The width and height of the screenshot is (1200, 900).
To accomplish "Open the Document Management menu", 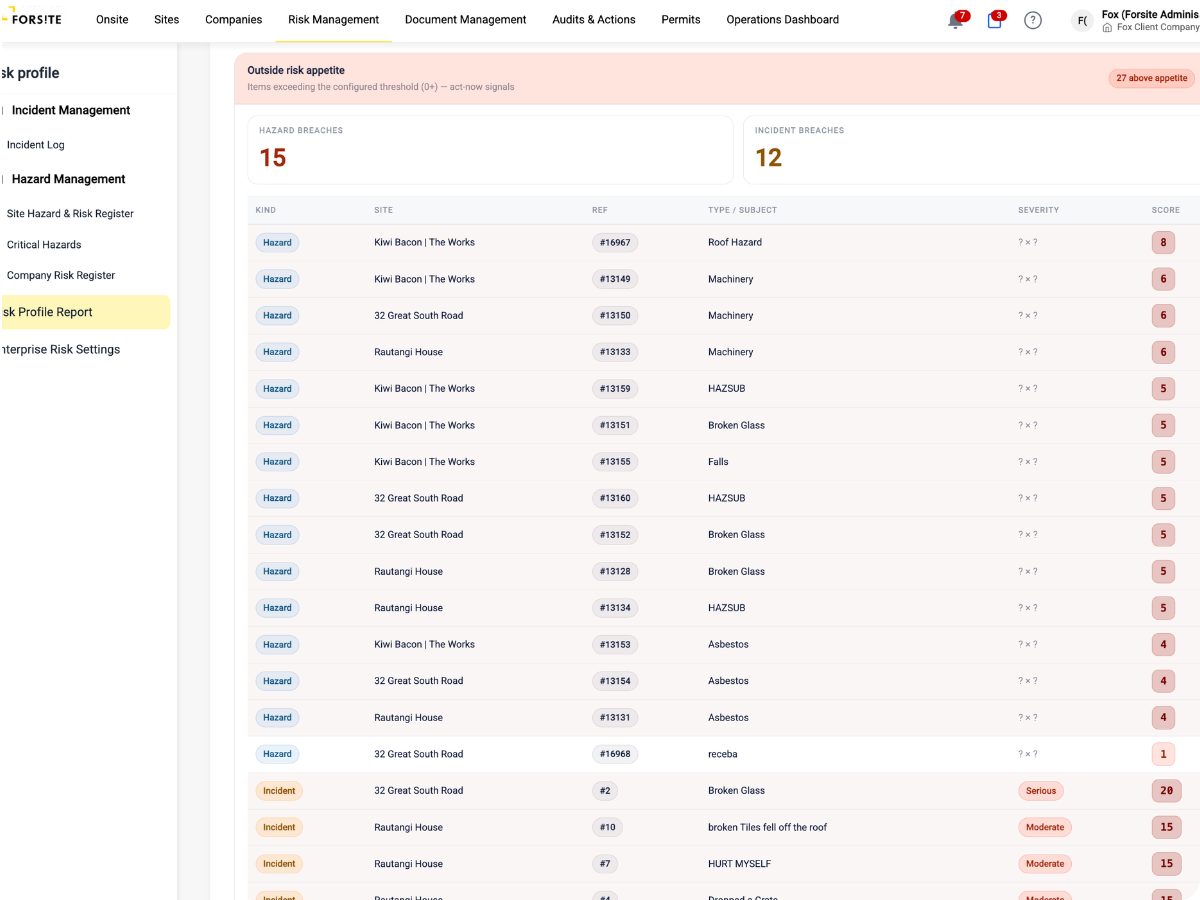I will [x=465, y=19].
